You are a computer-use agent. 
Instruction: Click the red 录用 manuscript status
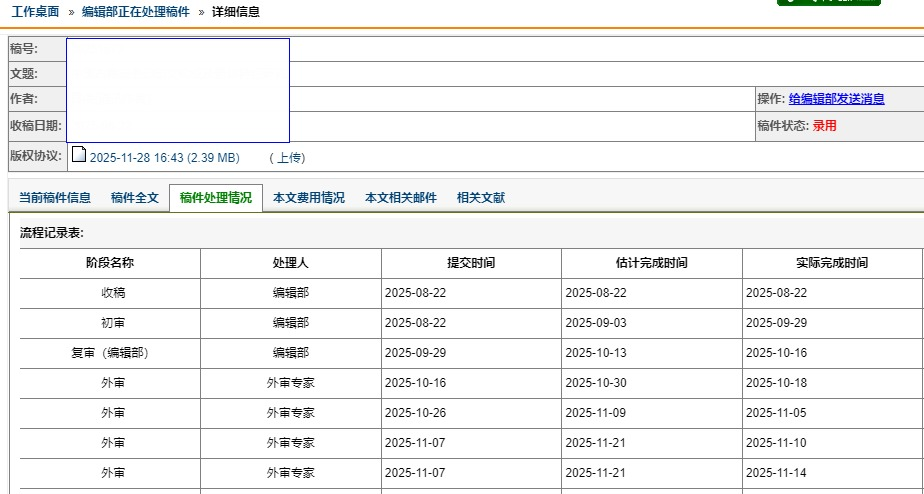point(824,126)
